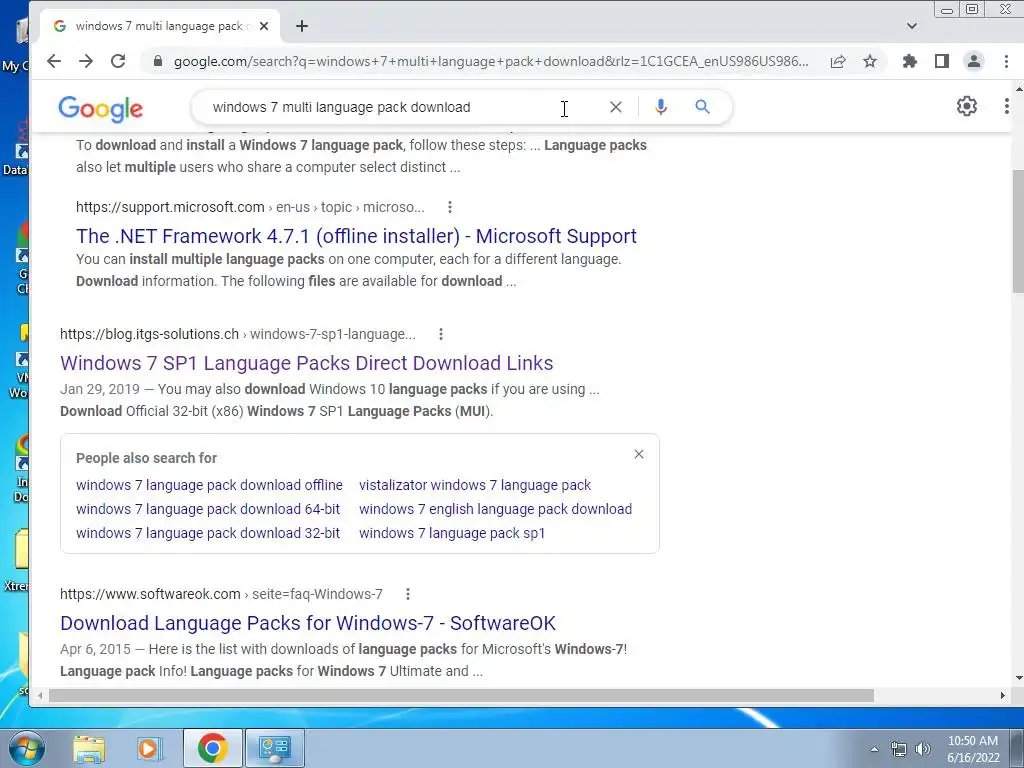The image size is (1024, 768).
Task: Run search with magnifier icon
Action: [703, 107]
